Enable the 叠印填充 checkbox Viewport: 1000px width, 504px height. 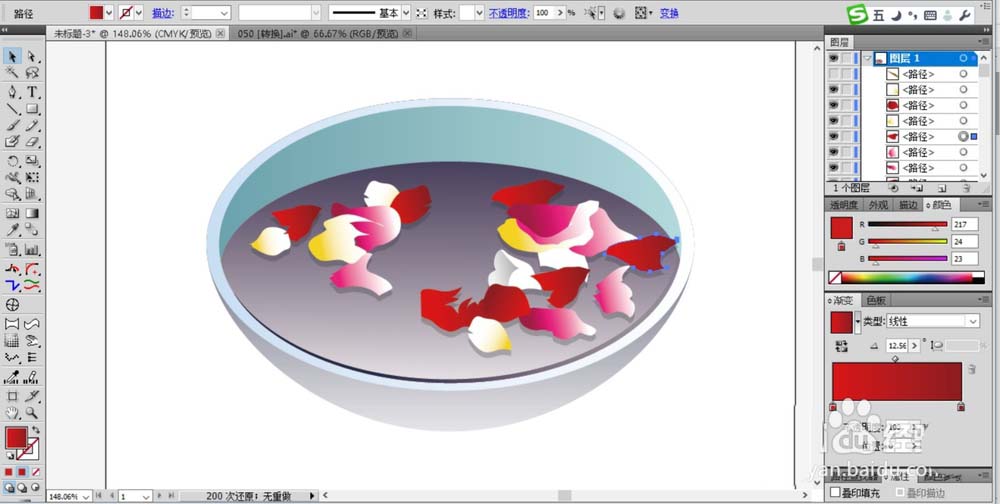pyautogui.click(x=835, y=493)
